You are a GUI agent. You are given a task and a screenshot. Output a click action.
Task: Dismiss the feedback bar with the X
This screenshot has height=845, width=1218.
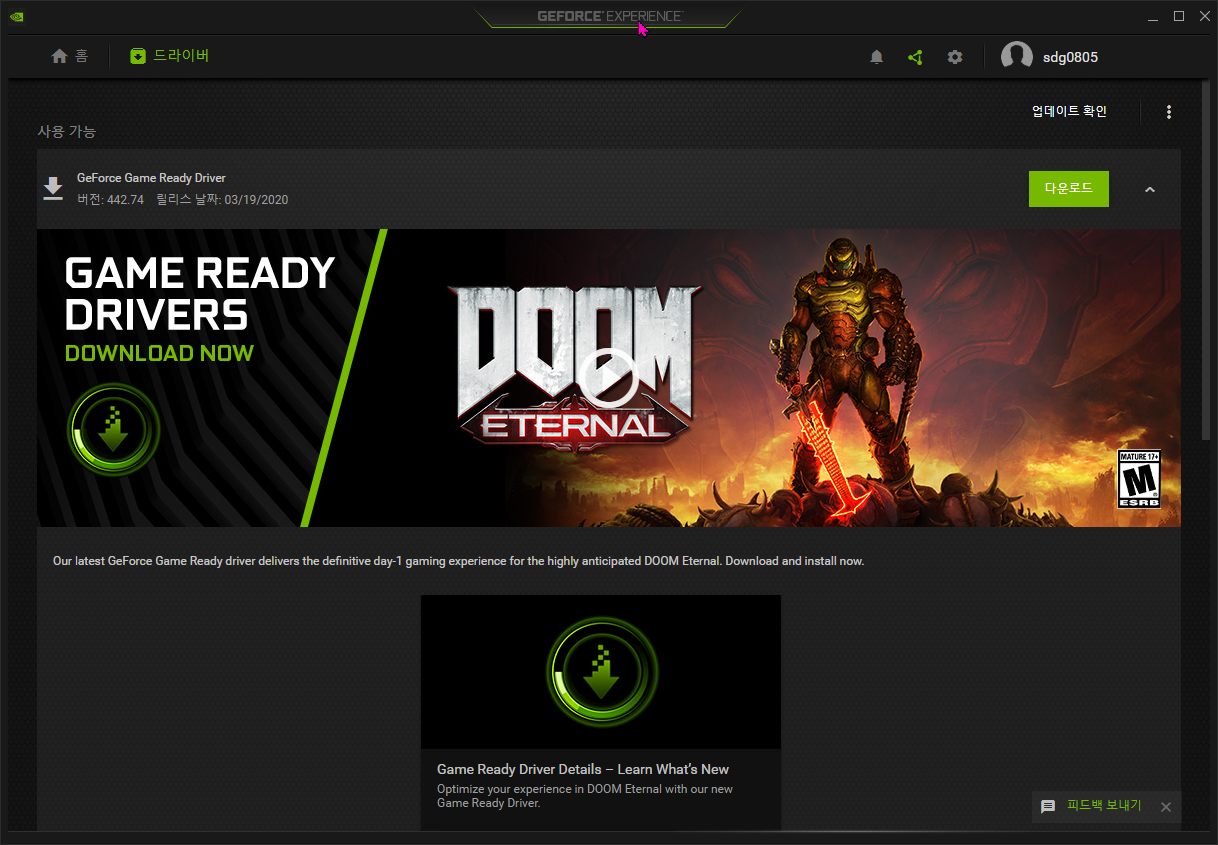(x=1165, y=807)
